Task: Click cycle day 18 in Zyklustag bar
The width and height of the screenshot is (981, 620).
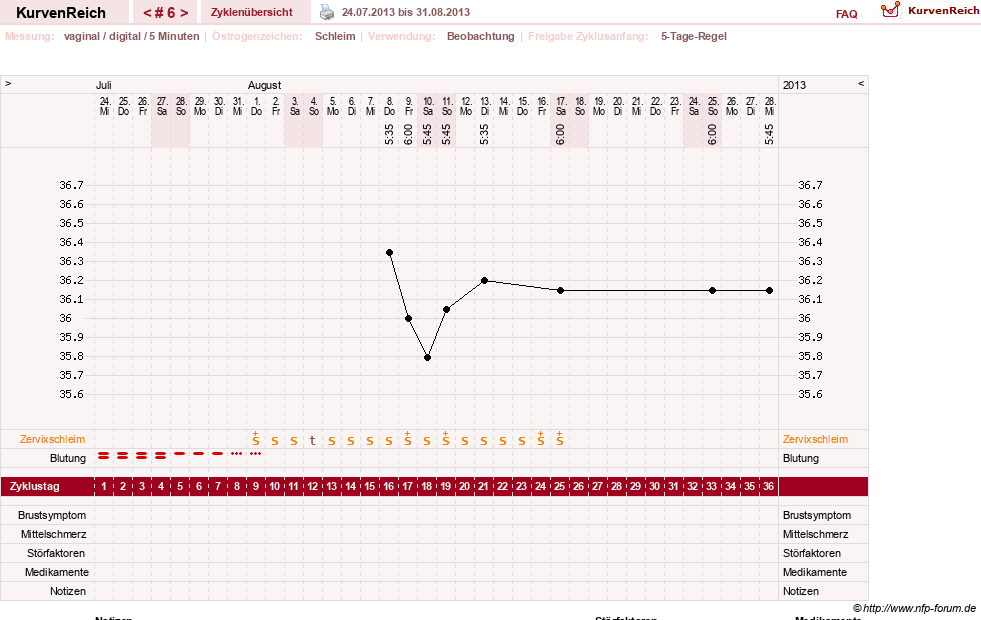Action: pos(427,486)
